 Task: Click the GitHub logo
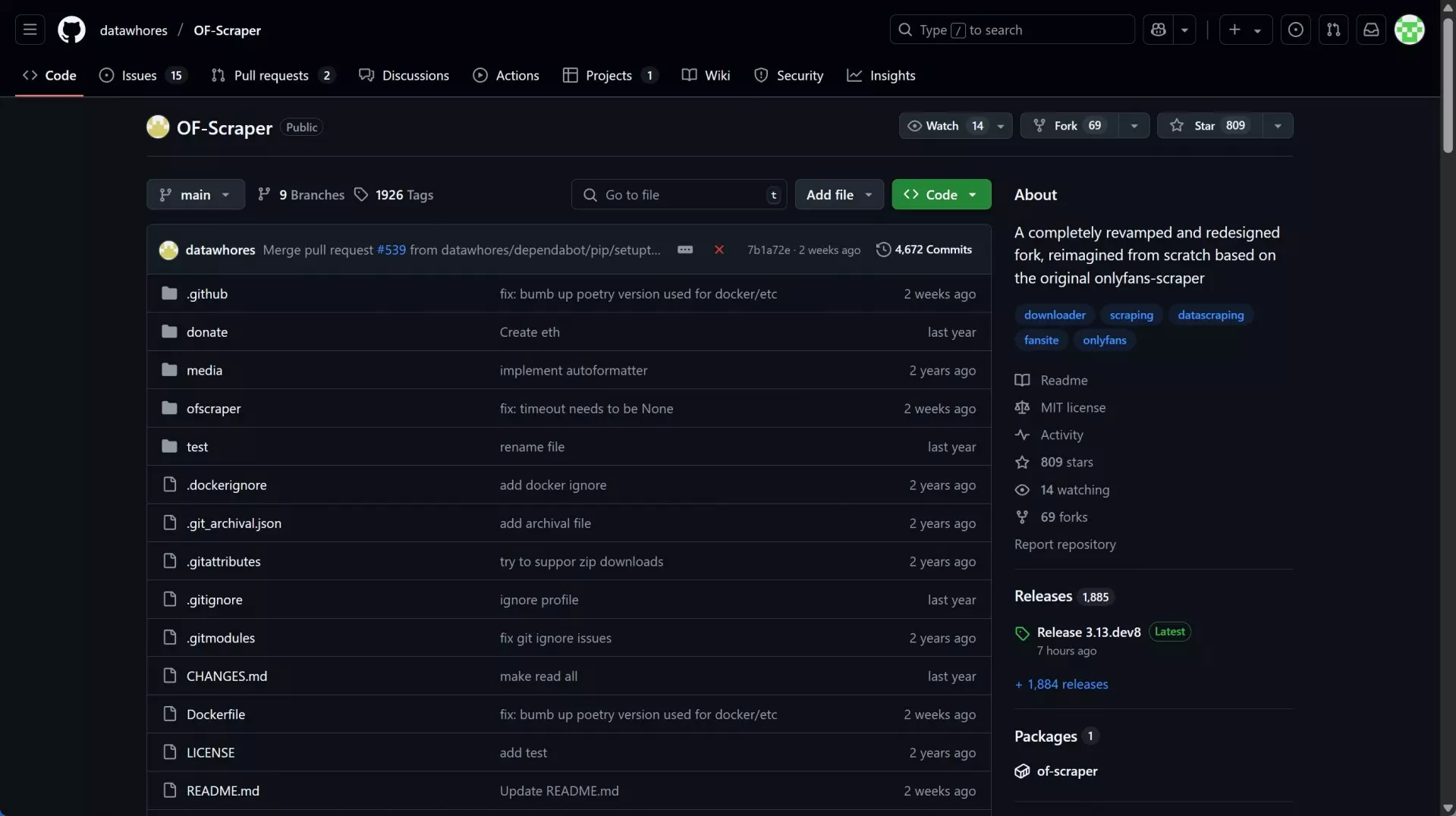pos(71,30)
